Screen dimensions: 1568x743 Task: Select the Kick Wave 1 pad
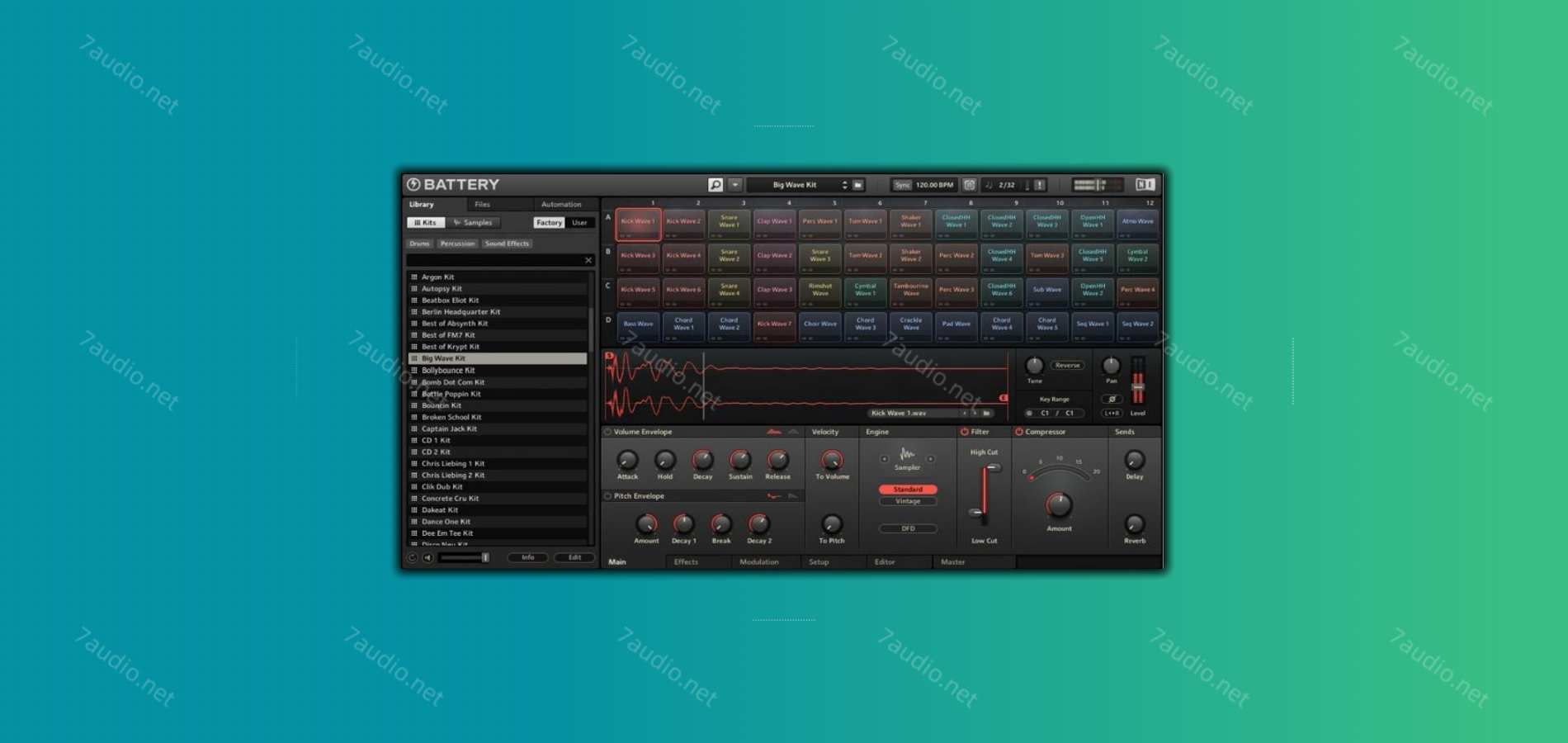638,224
